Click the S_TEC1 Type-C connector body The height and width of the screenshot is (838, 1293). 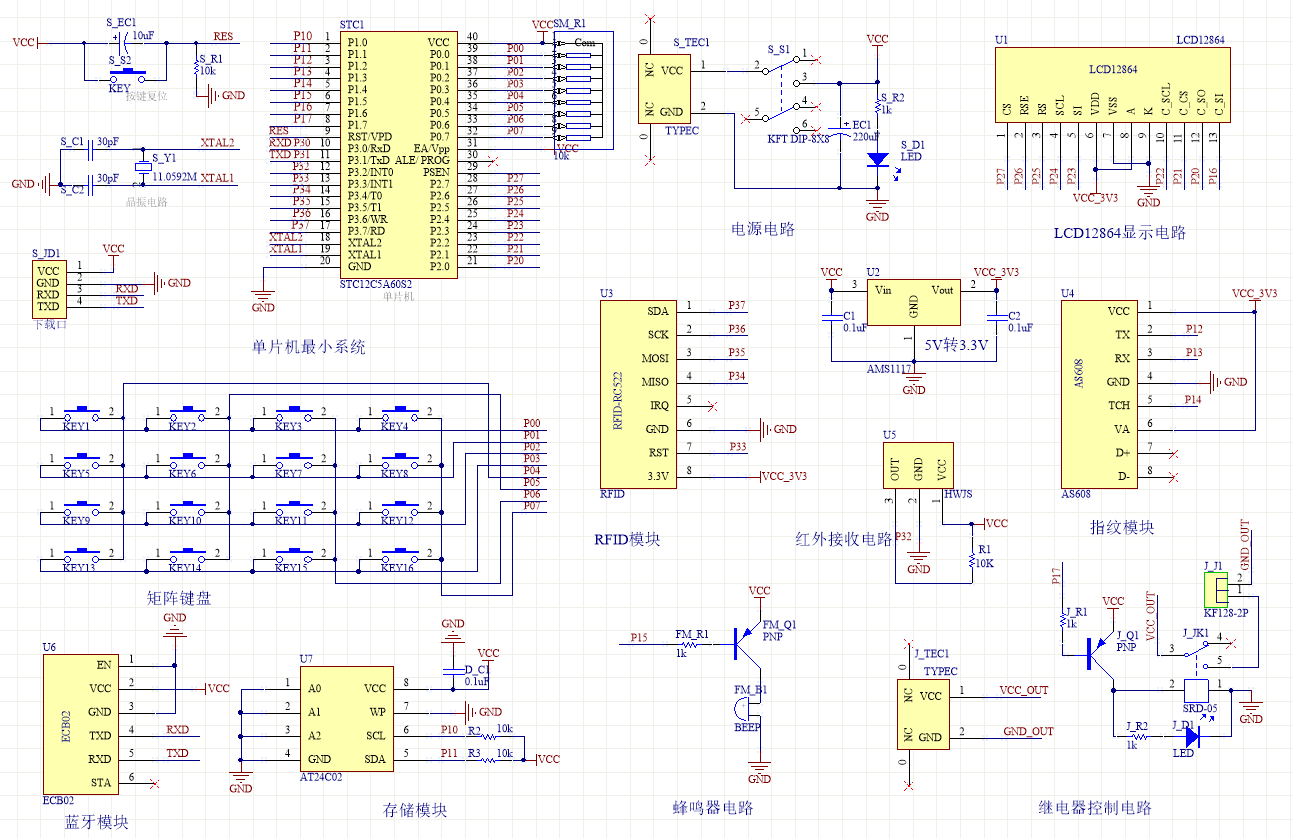[666, 90]
